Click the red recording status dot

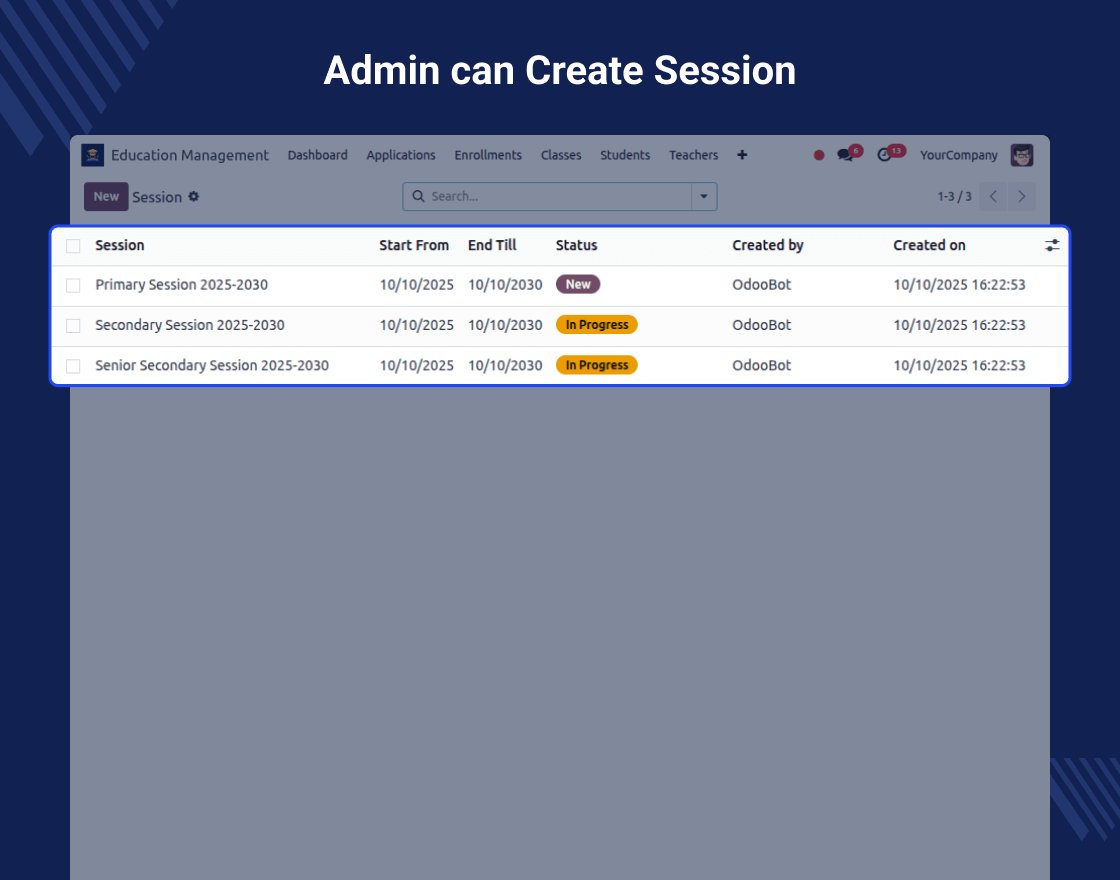pyautogui.click(x=819, y=155)
